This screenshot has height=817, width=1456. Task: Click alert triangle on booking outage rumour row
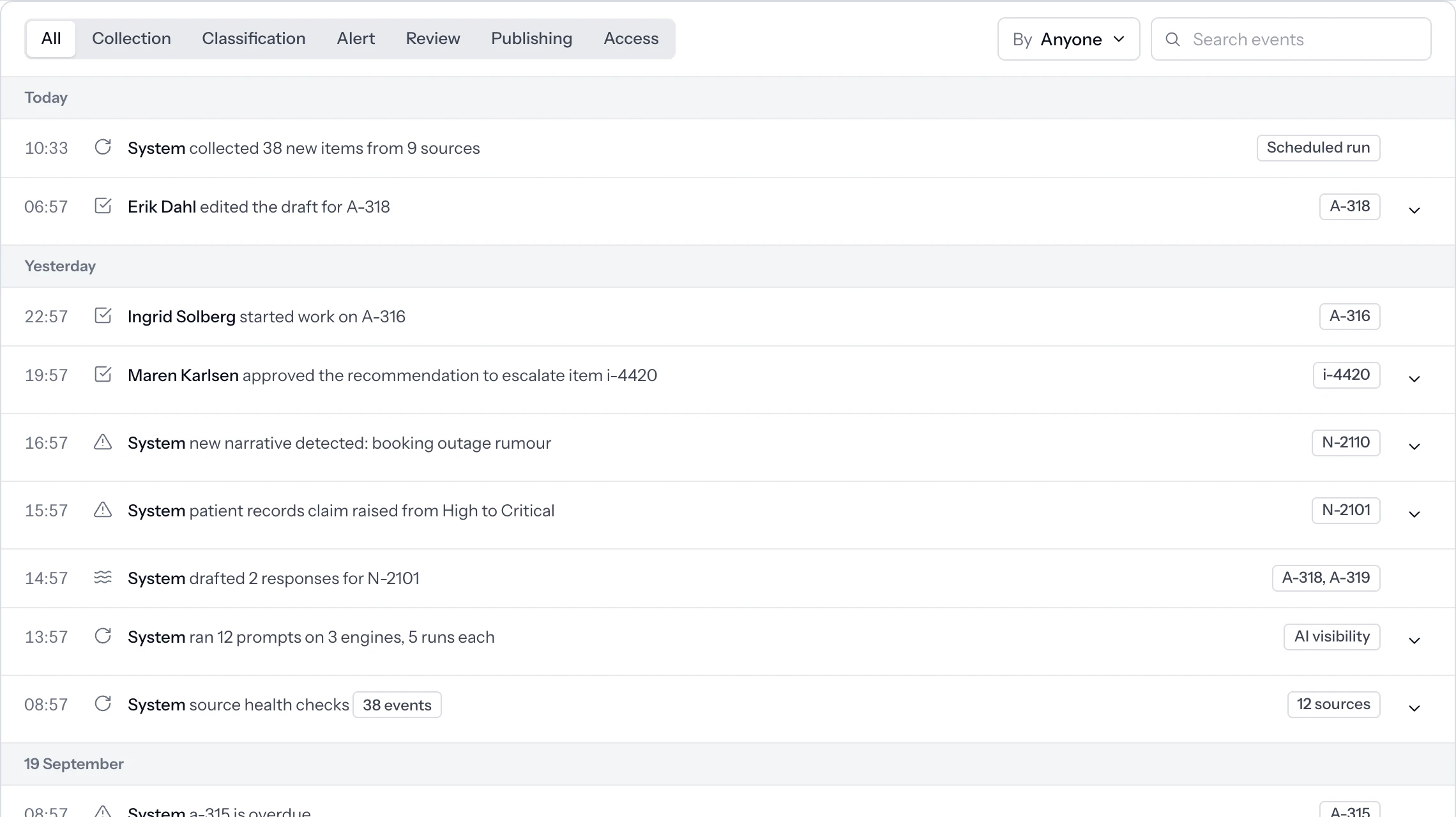(x=103, y=442)
